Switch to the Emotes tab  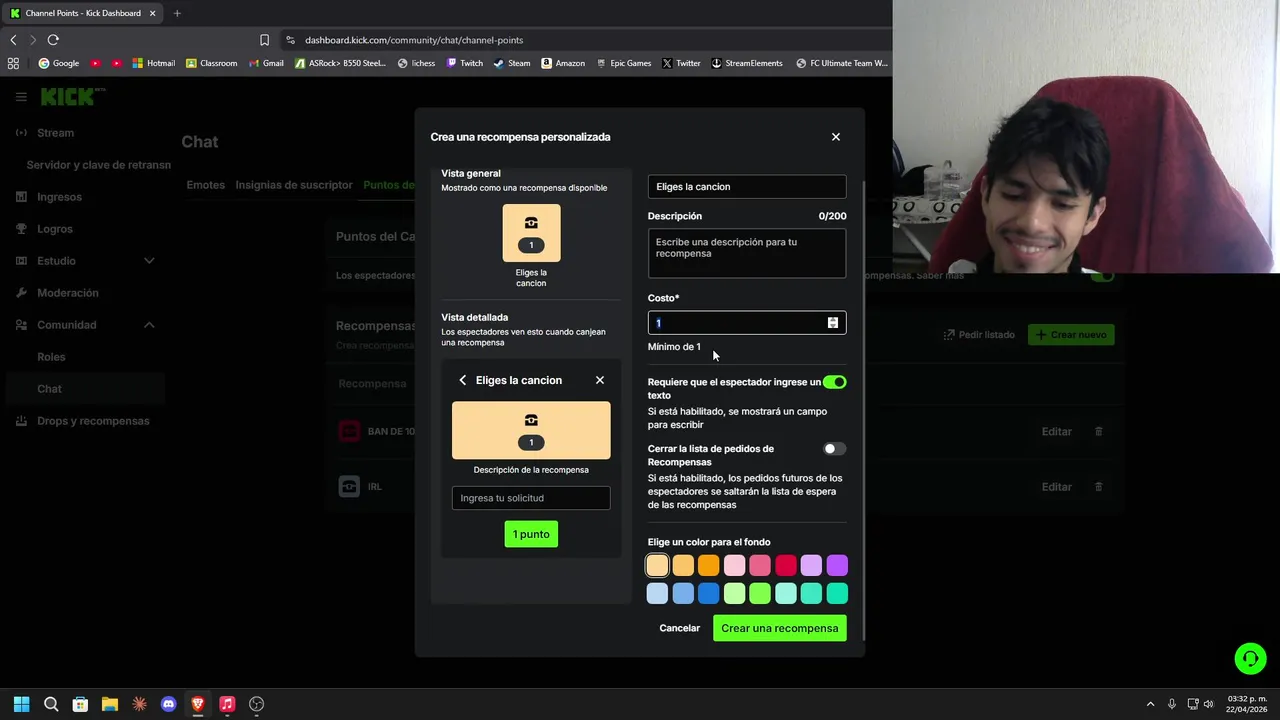205,185
